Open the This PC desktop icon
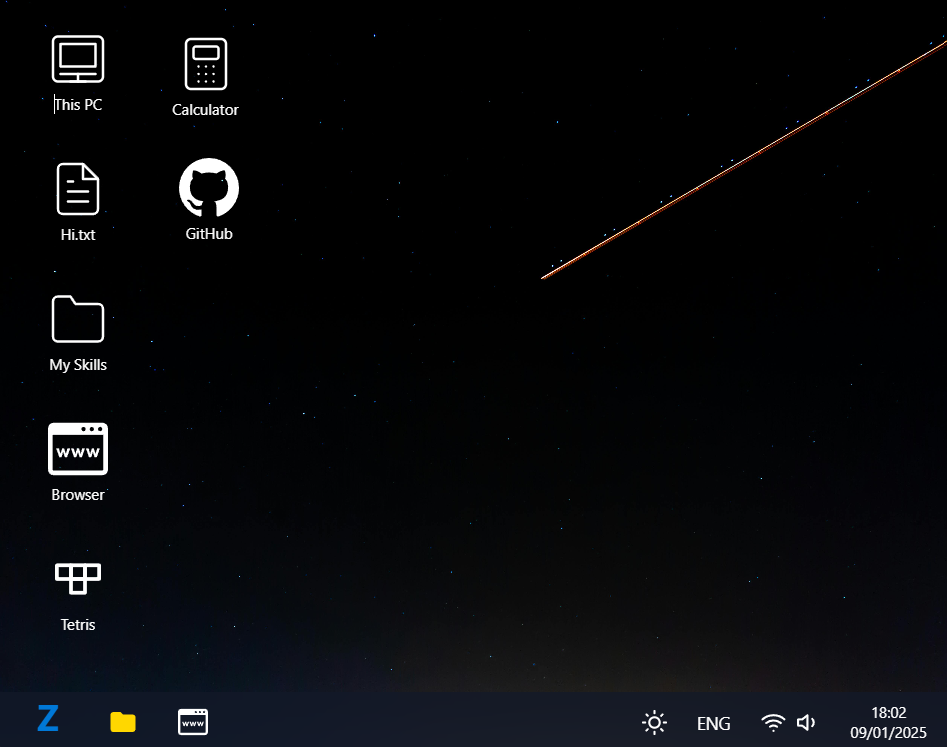947x747 pixels. [x=78, y=60]
